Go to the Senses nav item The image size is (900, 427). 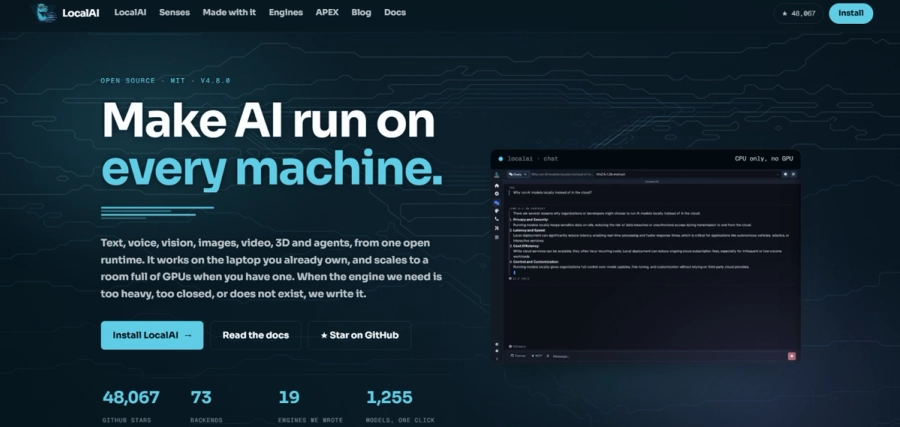[x=174, y=12]
